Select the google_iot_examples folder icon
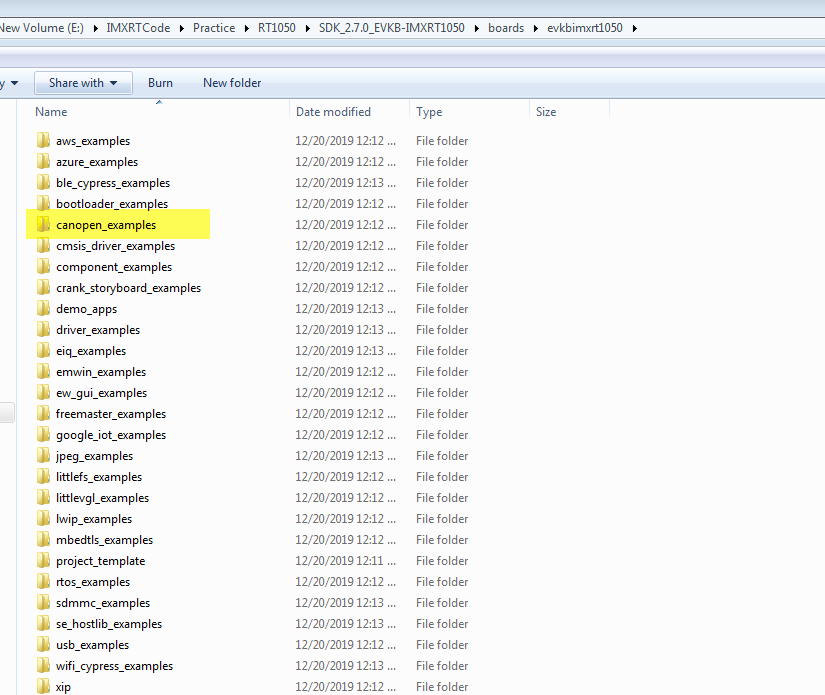The image size is (825, 695). pos(44,435)
